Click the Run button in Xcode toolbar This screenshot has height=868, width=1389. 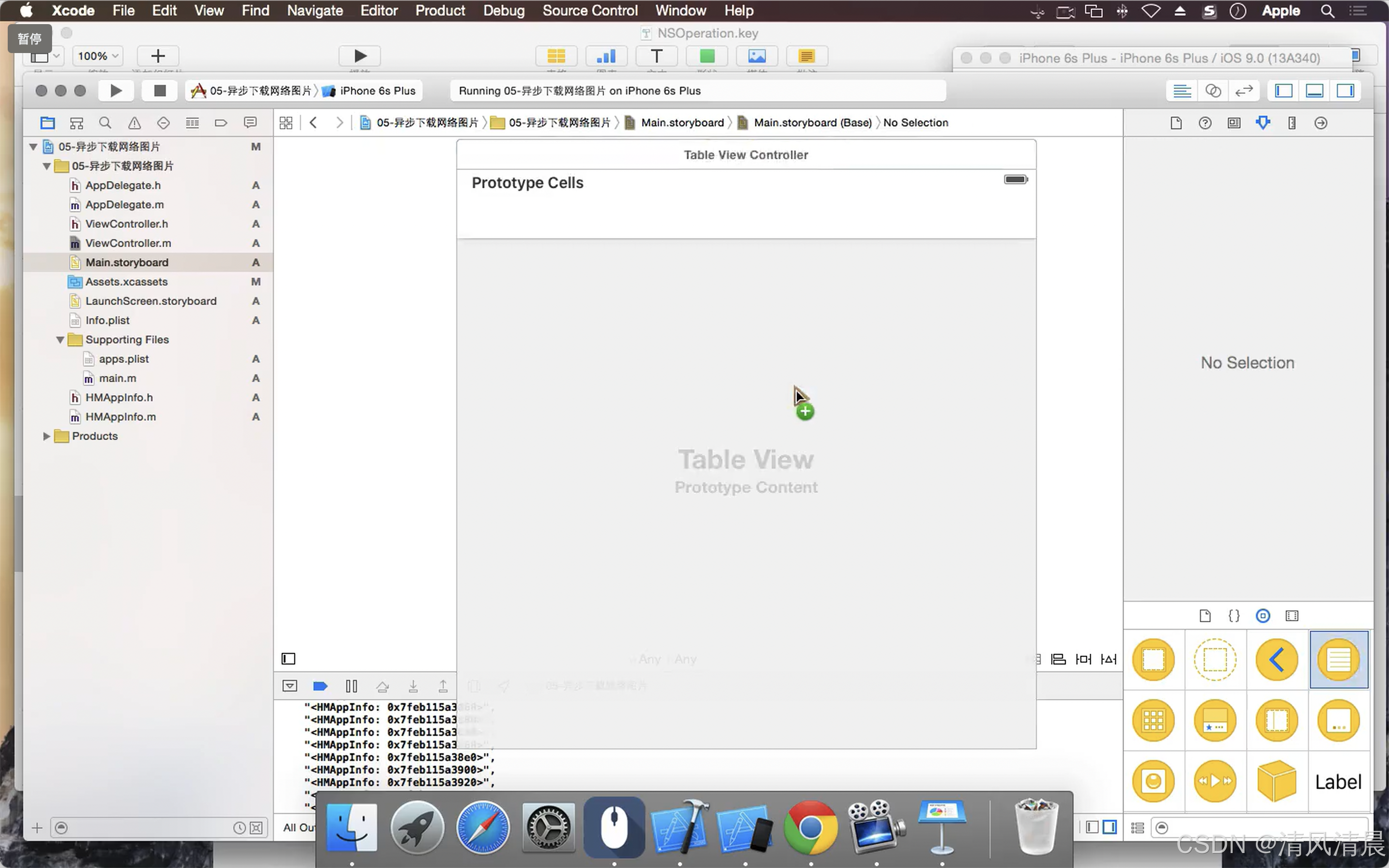pos(116,91)
